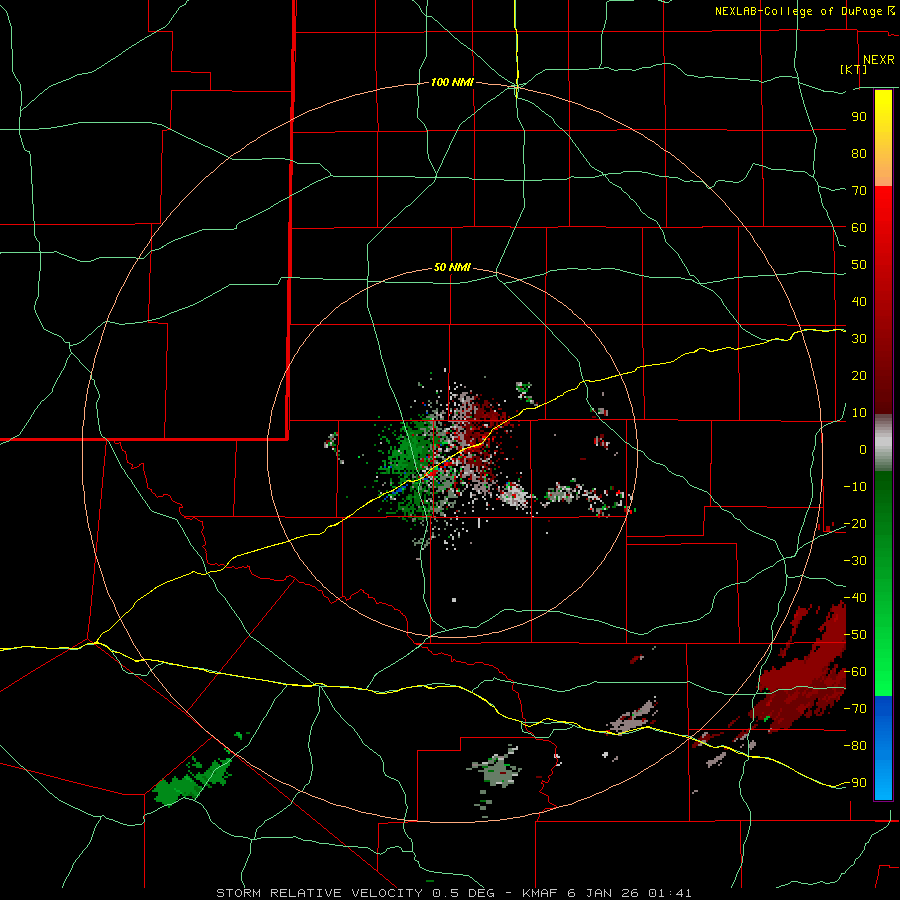
Task: Click the -70 knot scale label
Action: [855, 709]
